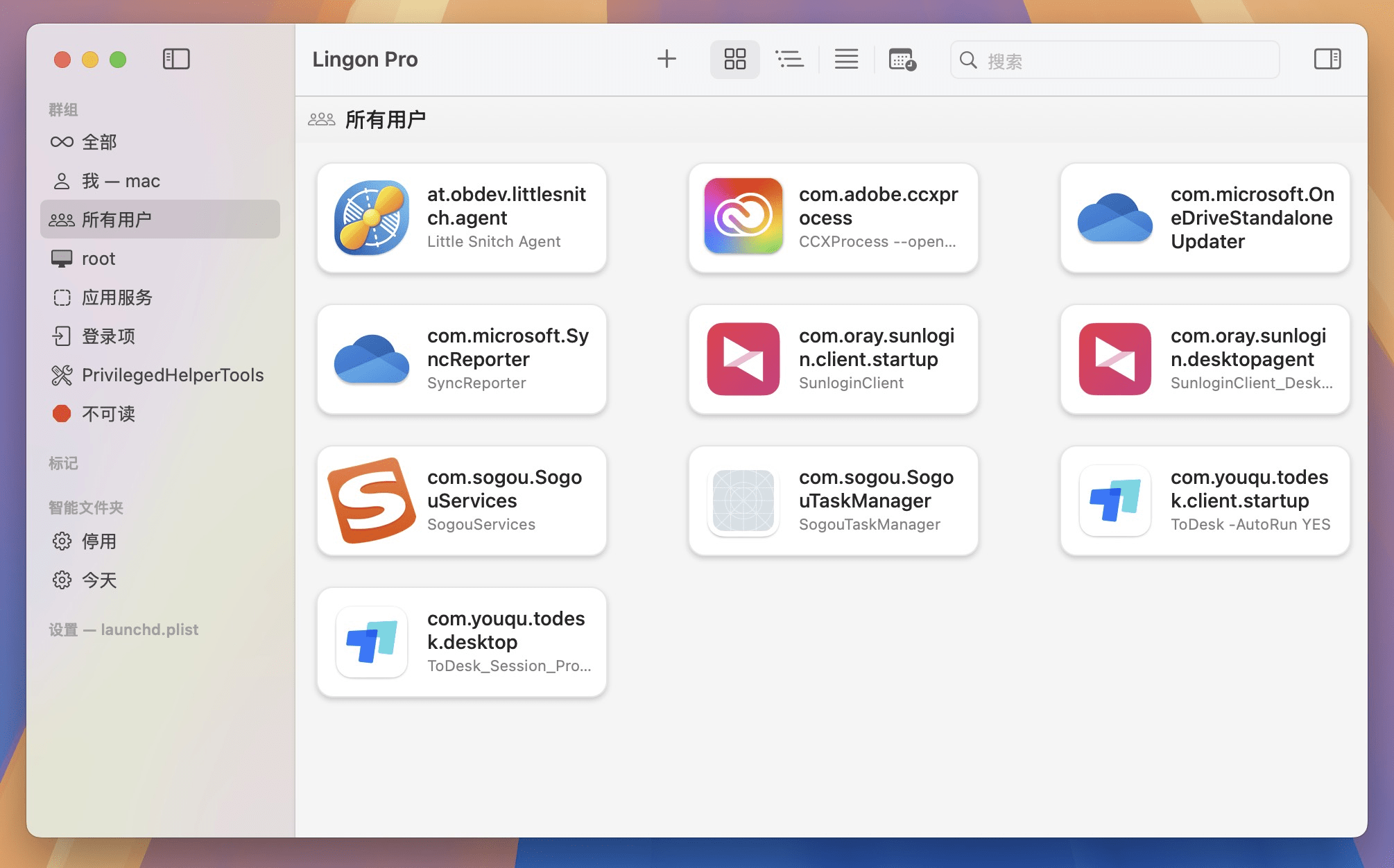
Task: Open the 今天 smart folder
Action: pos(100,580)
